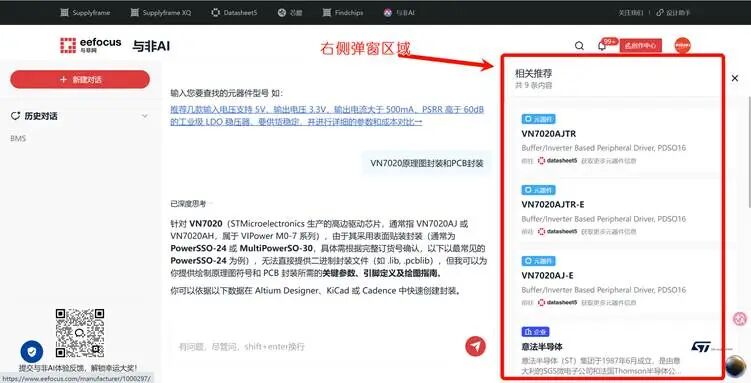Open the notification bell with 99+ badge
Screen dimensions: 751x383
[603, 46]
